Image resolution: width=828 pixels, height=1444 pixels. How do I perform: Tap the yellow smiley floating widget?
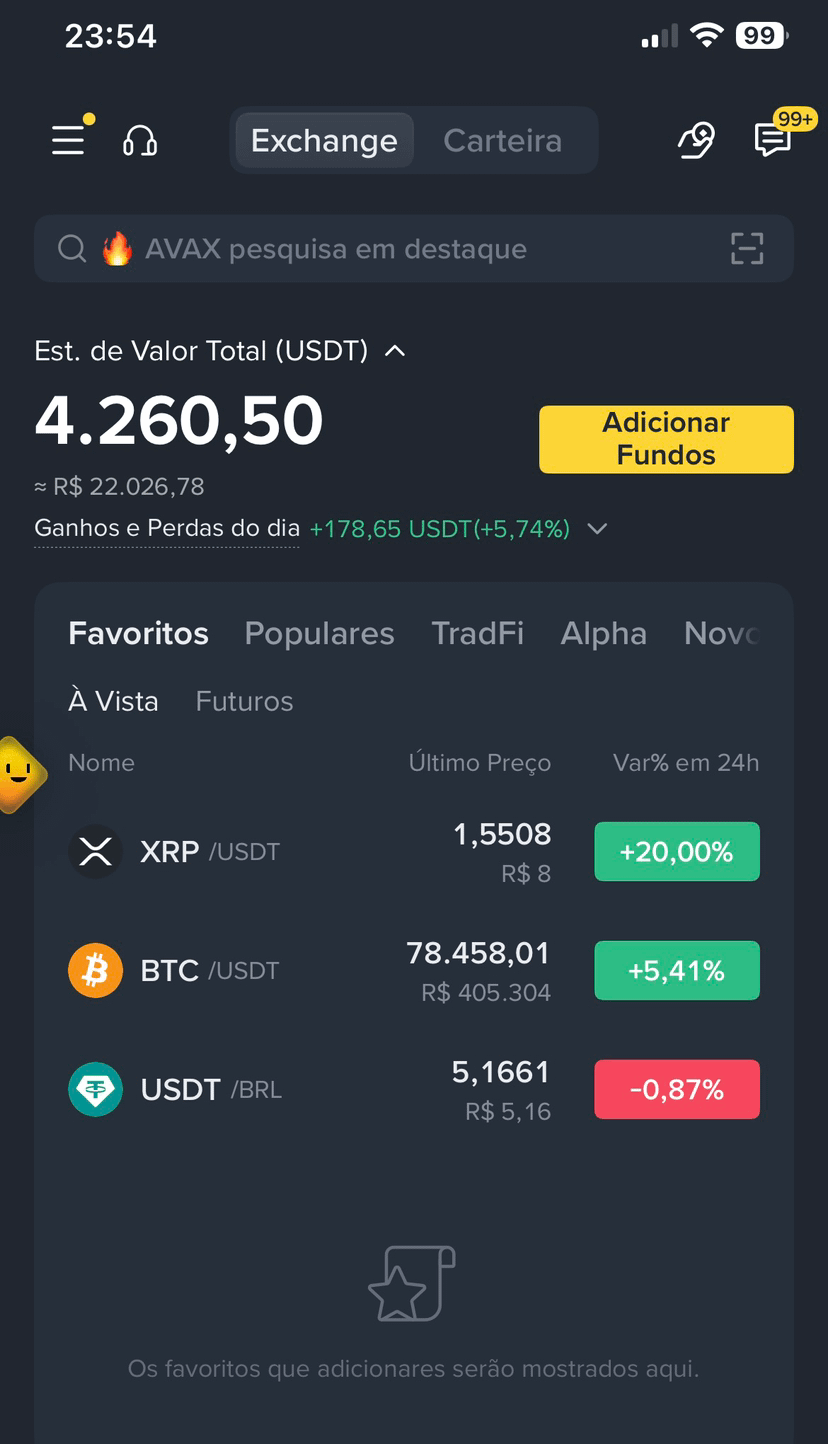coord(18,775)
